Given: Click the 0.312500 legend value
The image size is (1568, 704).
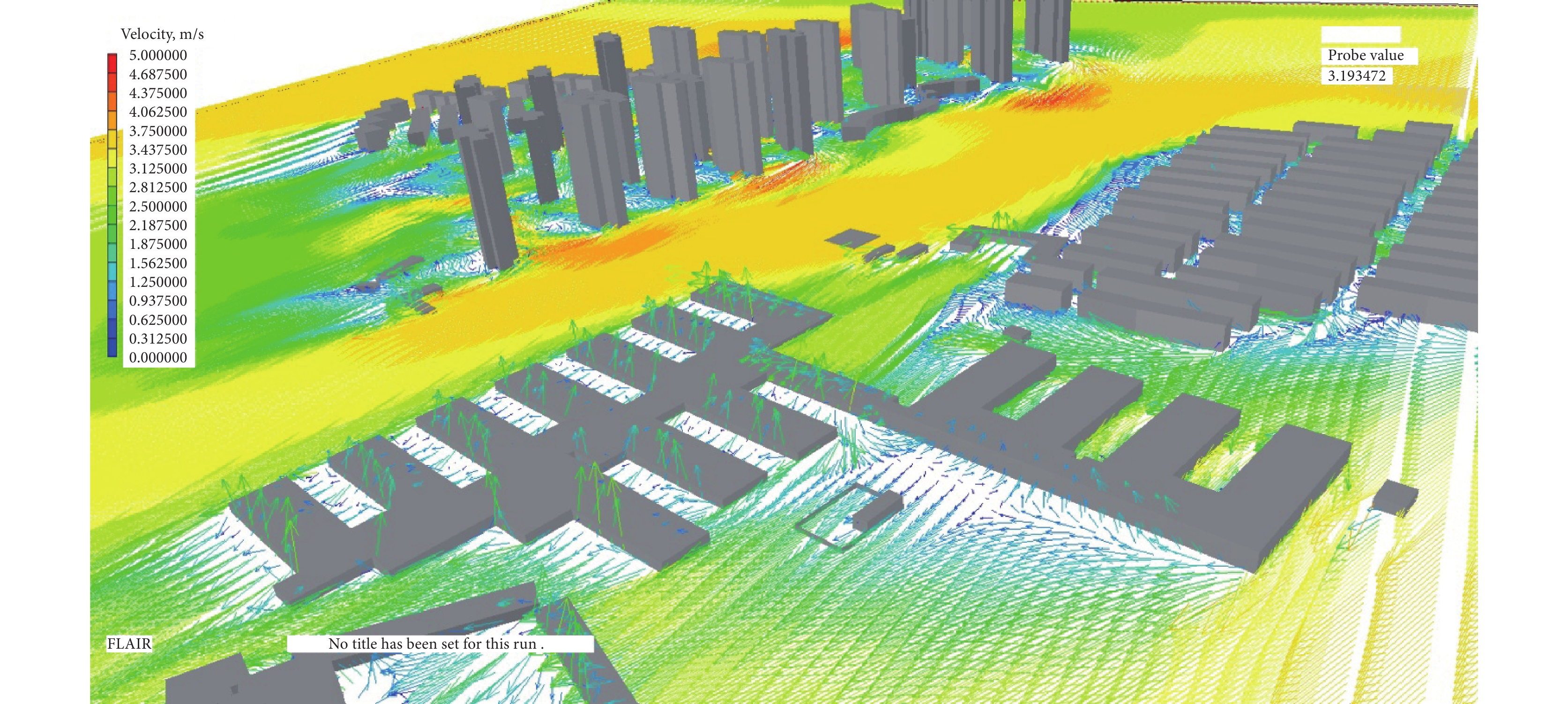Looking at the screenshot, I should pyautogui.click(x=157, y=338).
